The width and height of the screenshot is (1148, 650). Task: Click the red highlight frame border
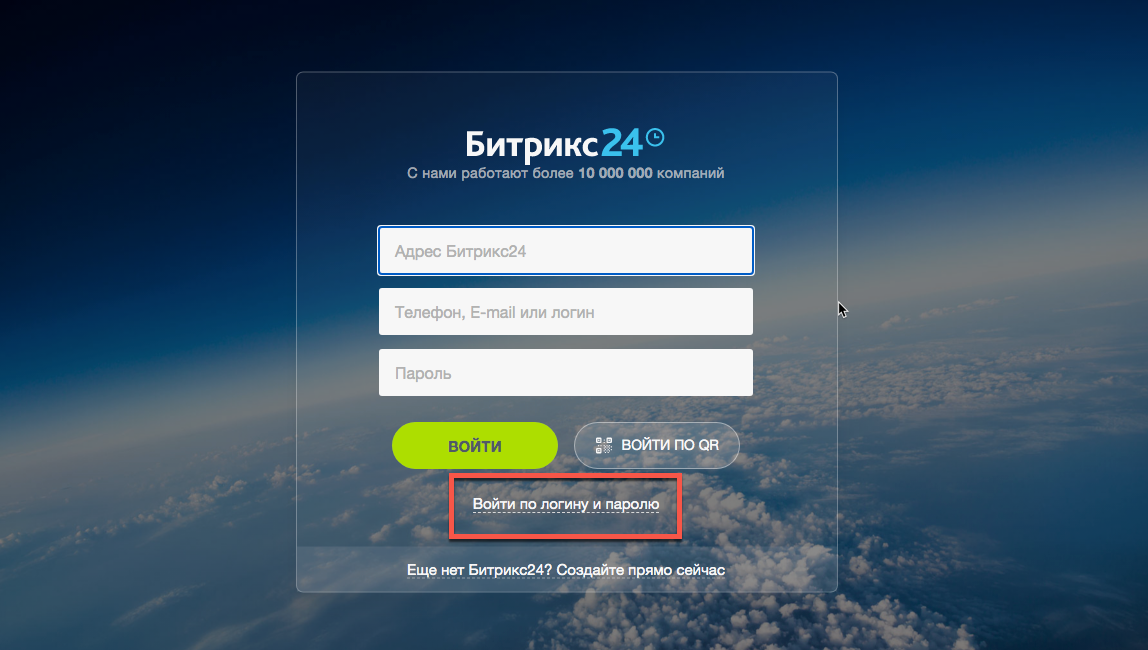point(565,476)
